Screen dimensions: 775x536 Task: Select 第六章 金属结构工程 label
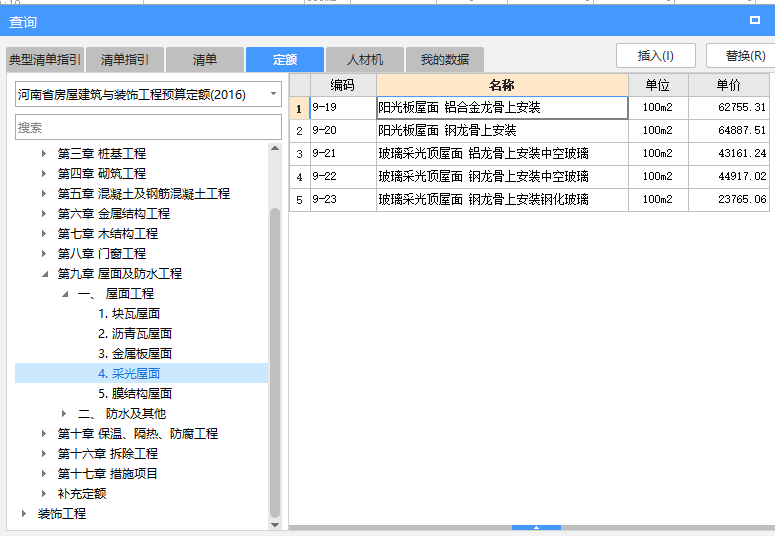pos(114,214)
